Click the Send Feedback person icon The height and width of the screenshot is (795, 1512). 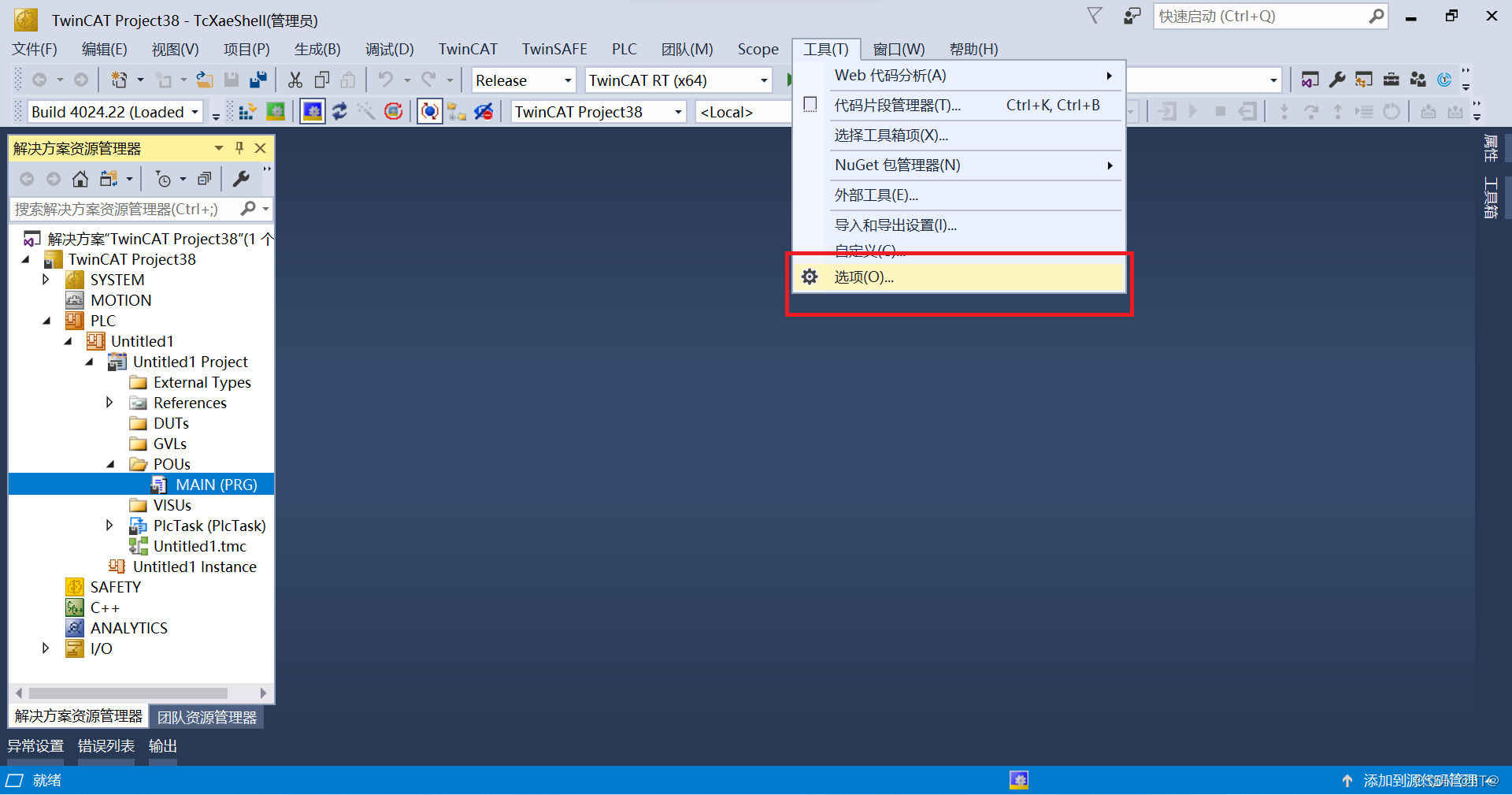[1132, 16]
